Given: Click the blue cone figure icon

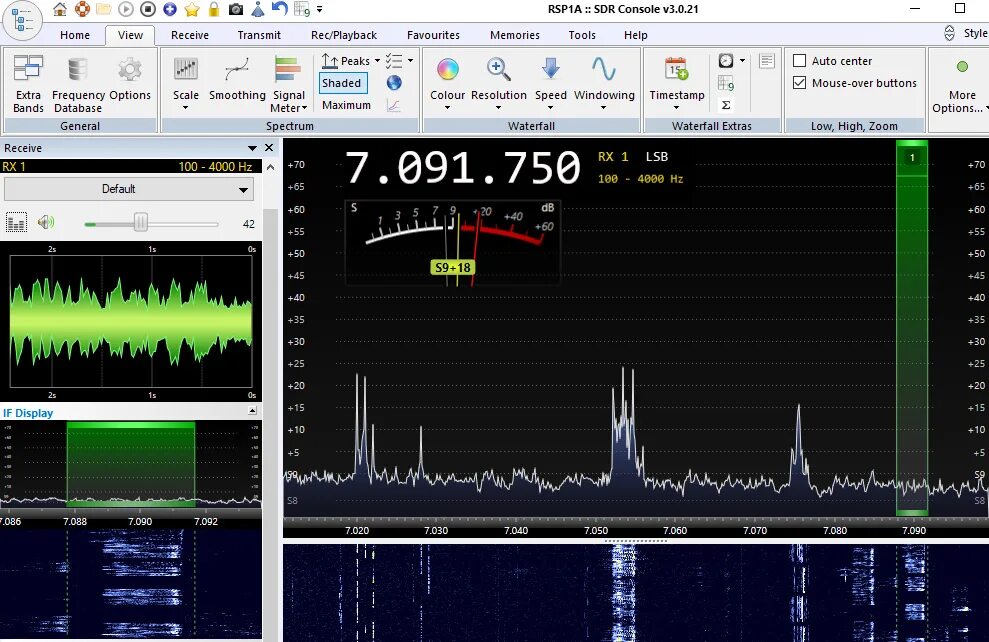Looking at the screenshot, I should (258, 9).
